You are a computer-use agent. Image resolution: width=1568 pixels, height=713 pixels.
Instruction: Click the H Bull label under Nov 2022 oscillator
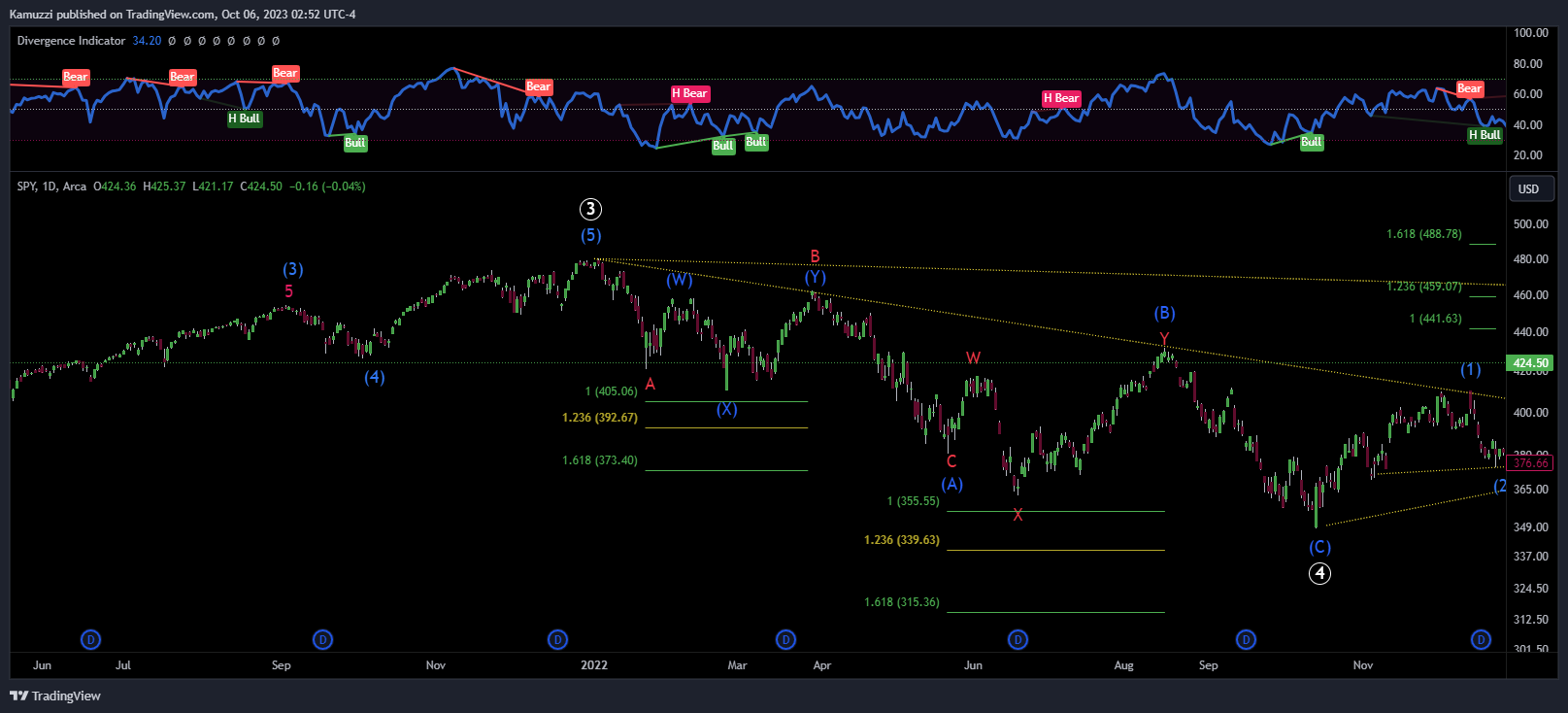tap(1485, 135)
